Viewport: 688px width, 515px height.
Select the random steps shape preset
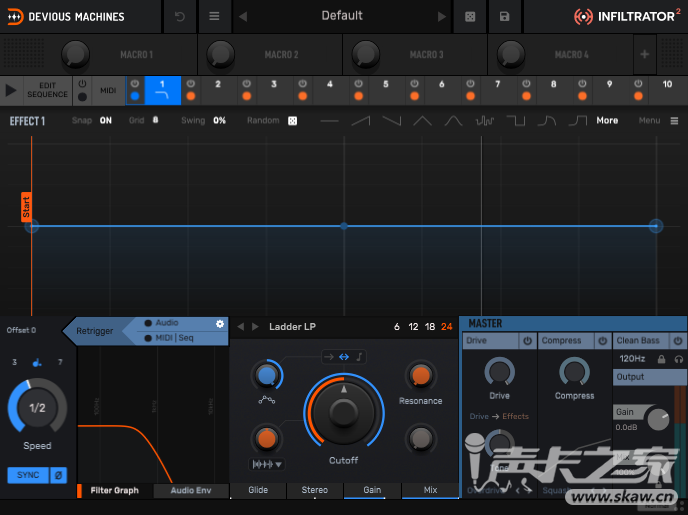(x=485, y=121)
